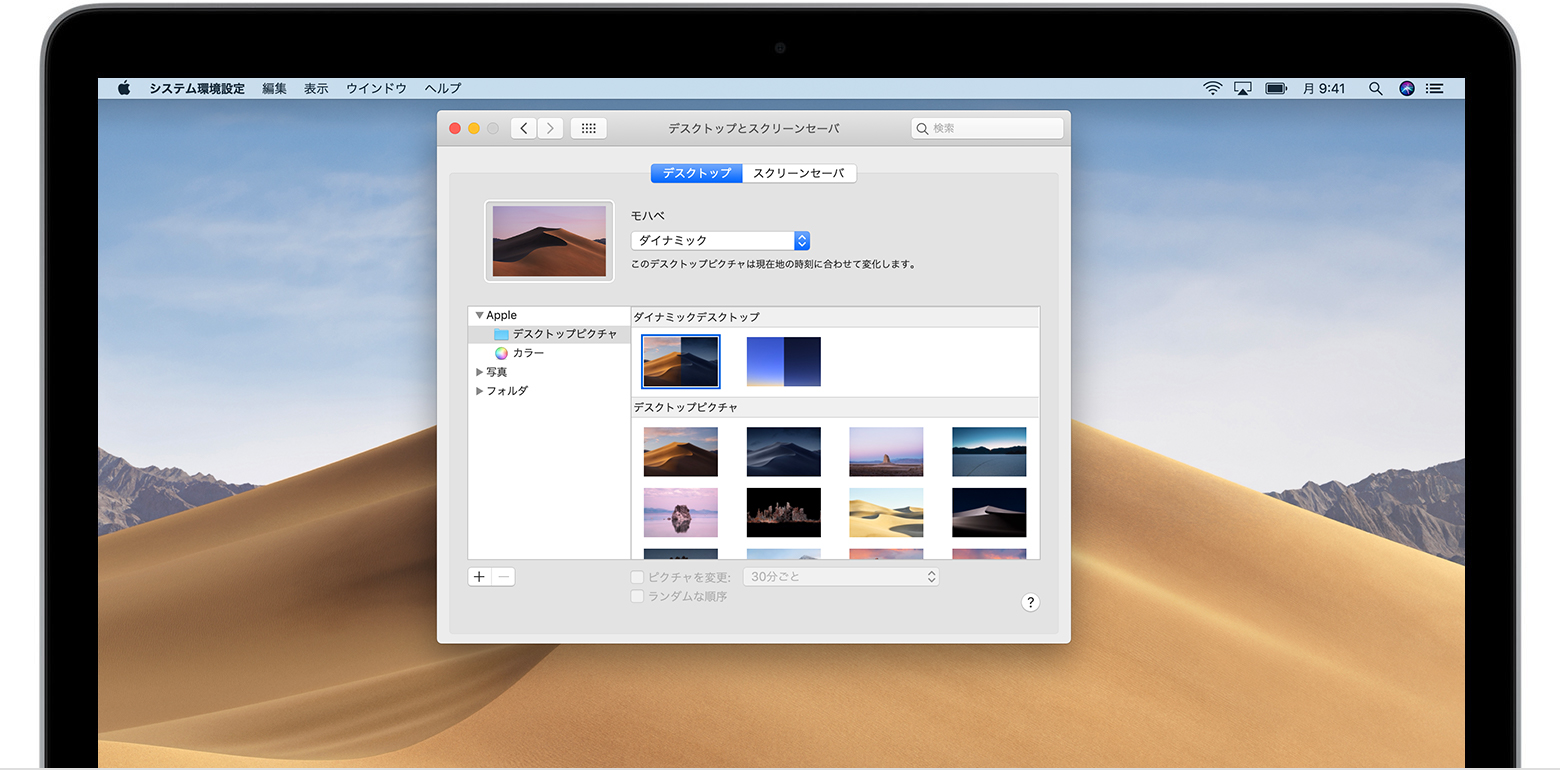
Task: Click the blue folder icon beside デスクトップピクチャ
Action: pos(501,334)
